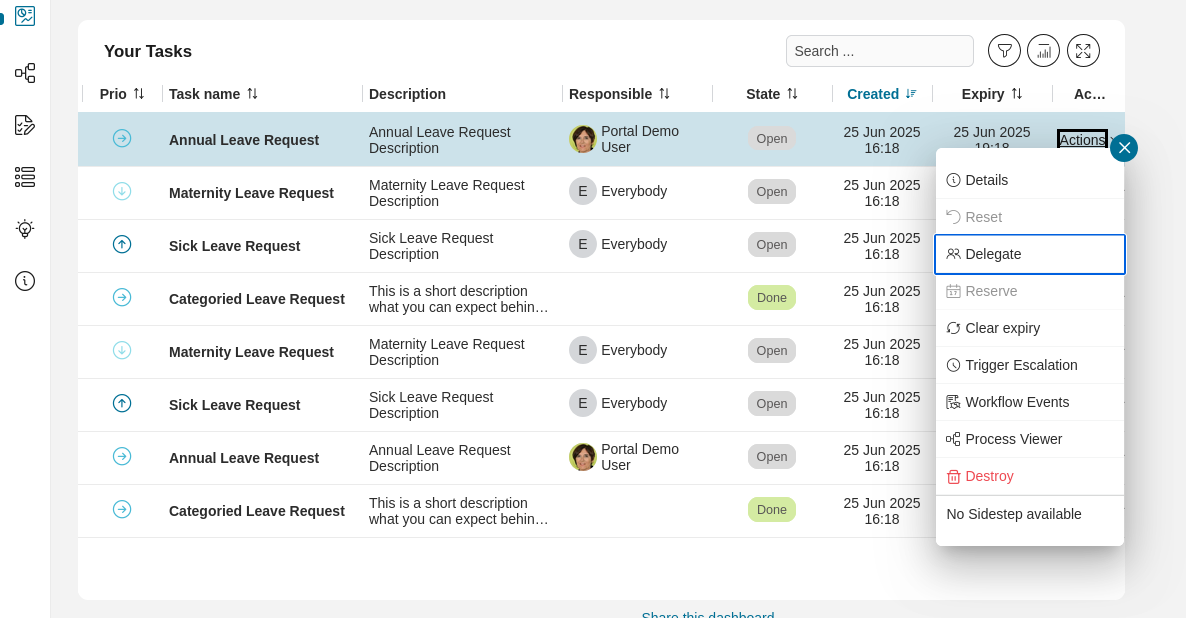The image size is (1186, 618).
Task: Click the first Categoried Leave Request task name
Action: point(256,299)
